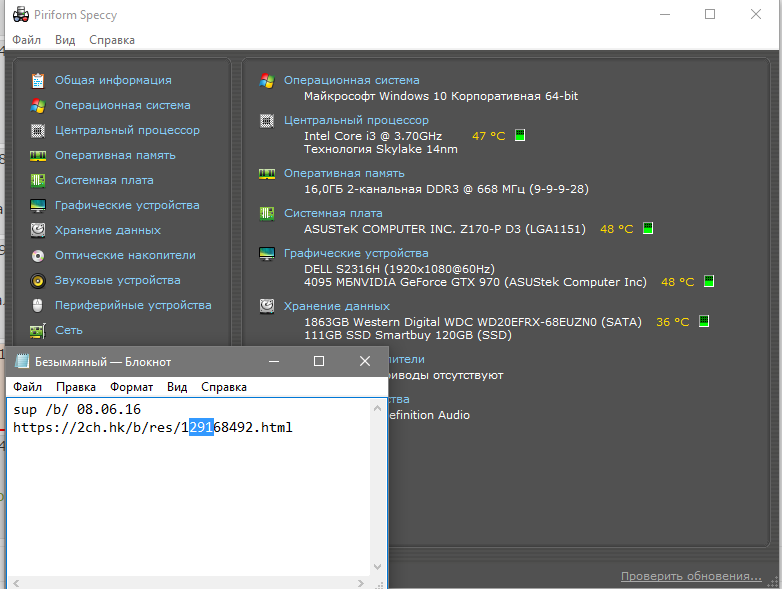
Task: Click the green indicator beside 36 °C drive temperature
Action: [x=704, y=321]
